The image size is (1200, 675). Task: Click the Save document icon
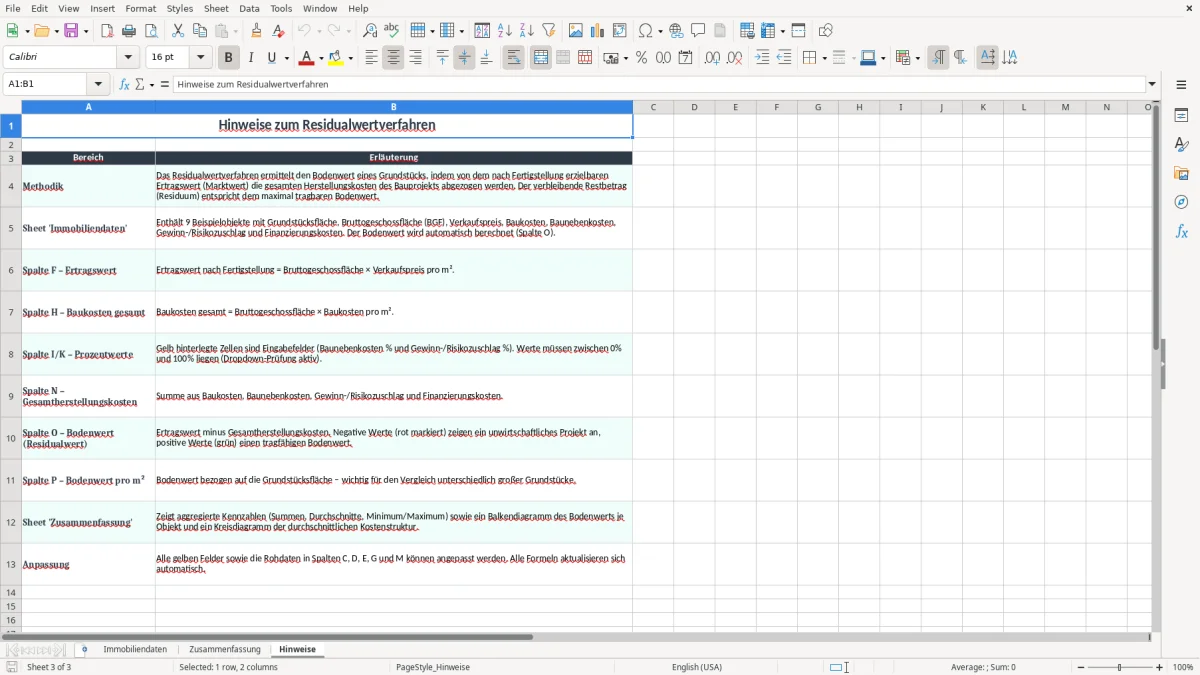coord(71,31)
